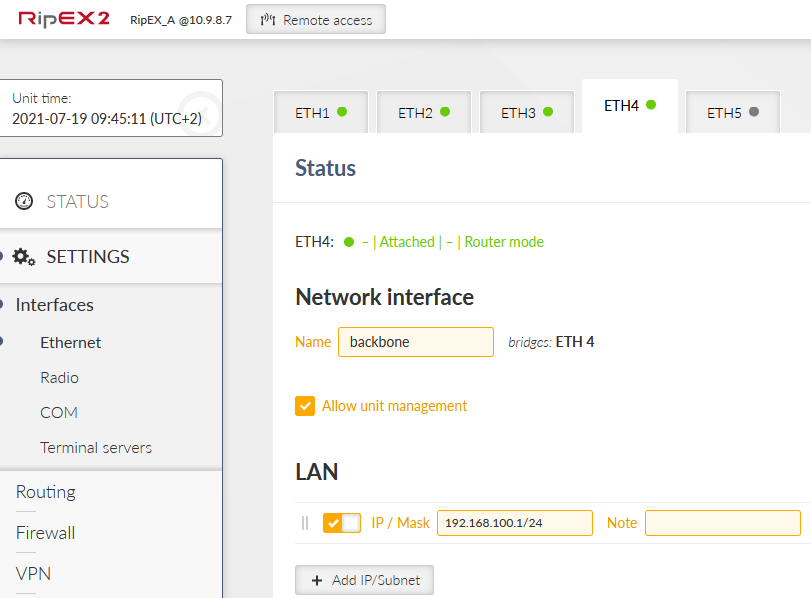
Task: Switch to the ETH3 tab
Action: point(526,113)
